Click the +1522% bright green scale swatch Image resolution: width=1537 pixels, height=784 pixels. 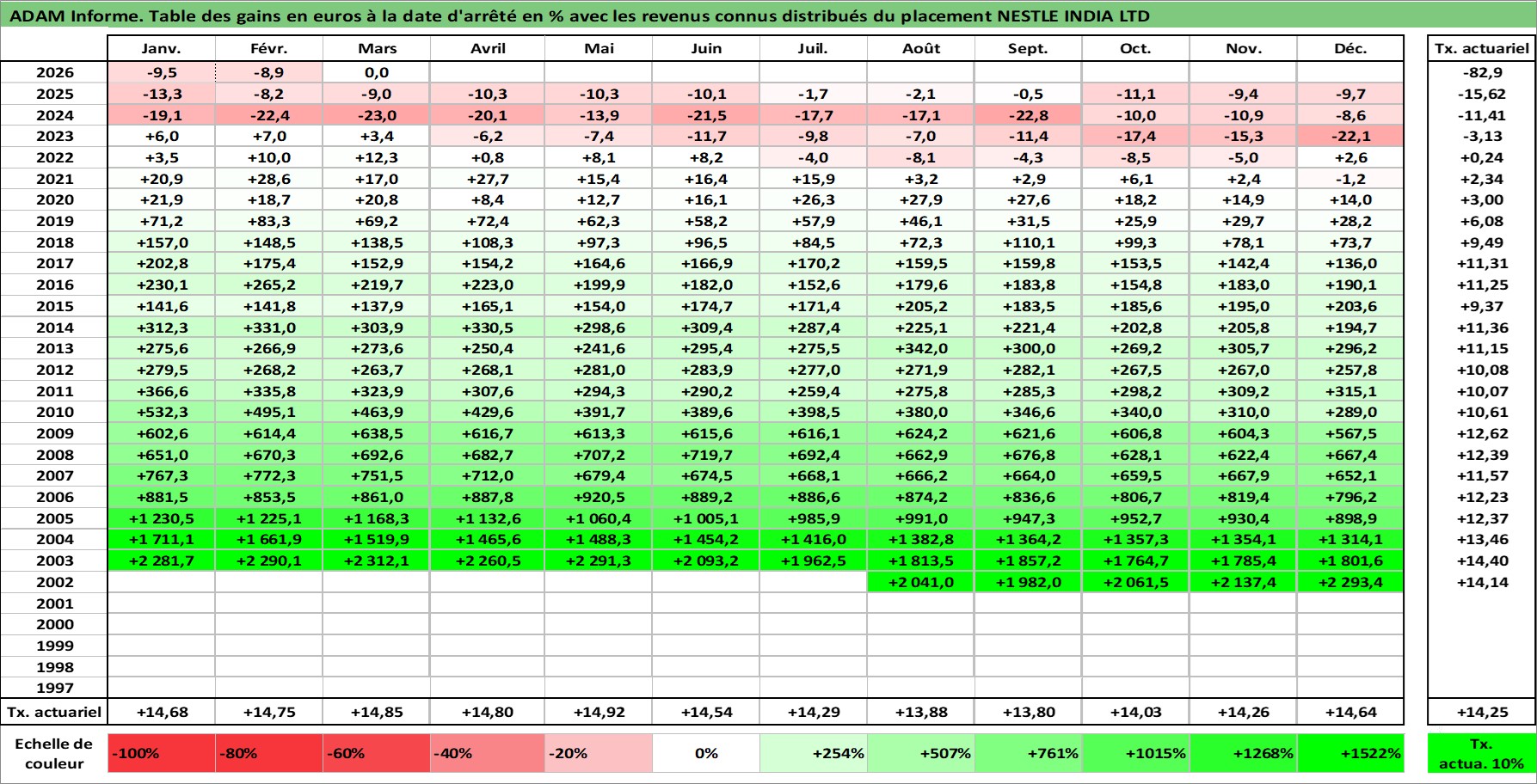coord(1350,753)
